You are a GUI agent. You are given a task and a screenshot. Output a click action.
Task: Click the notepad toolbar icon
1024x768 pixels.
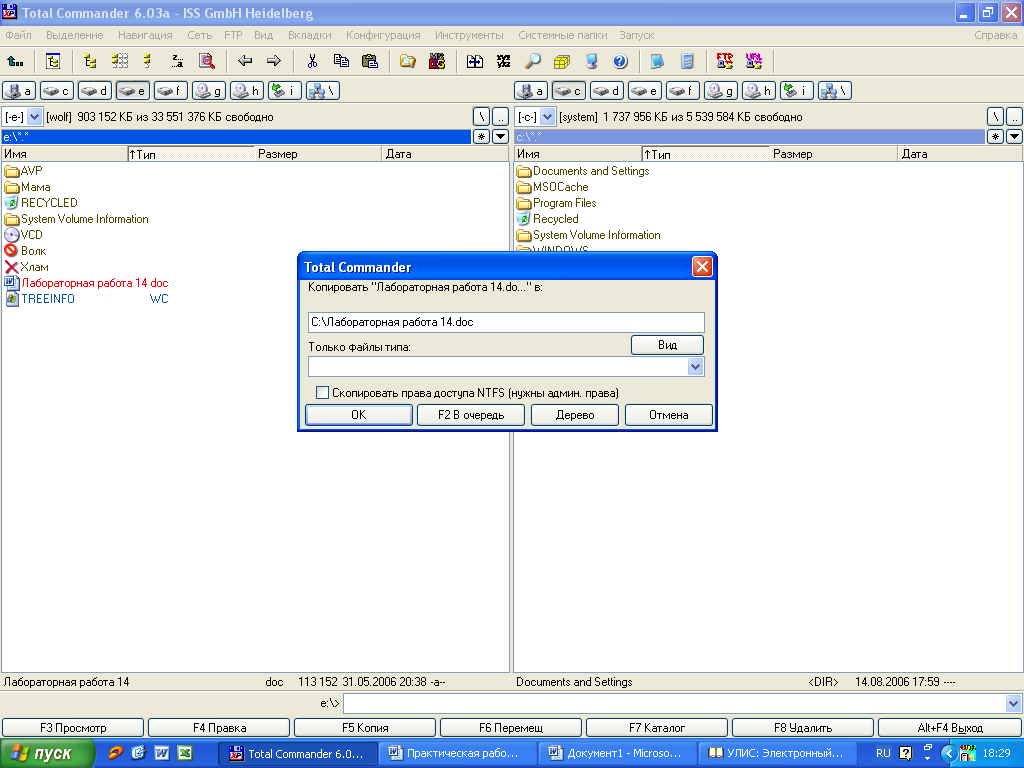click(657, 61)
